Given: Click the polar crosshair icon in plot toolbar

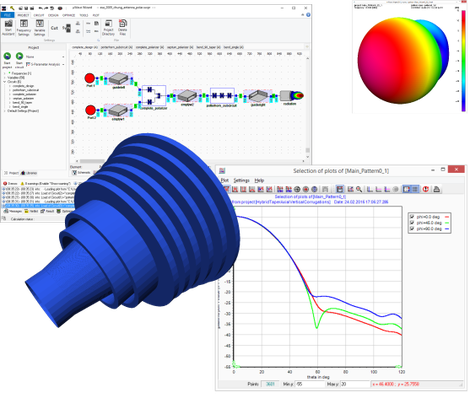Looking at the screenshot, I should pyautogui.click(x=297, y=189).
